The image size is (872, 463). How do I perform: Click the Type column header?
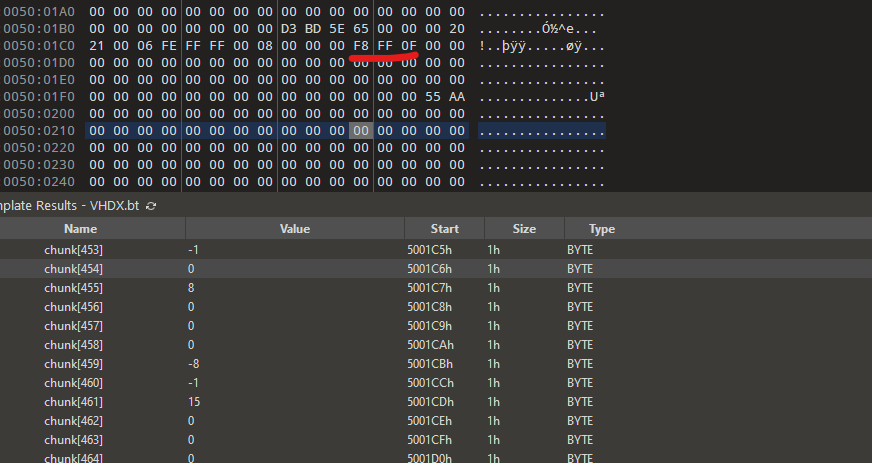pos(602,229)
